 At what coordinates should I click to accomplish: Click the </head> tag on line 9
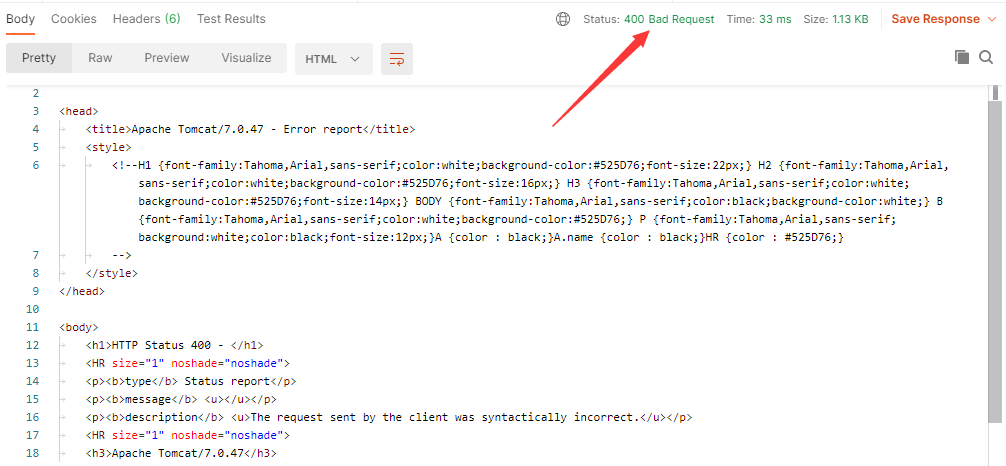pyautogui.click(x=82, y=291)
